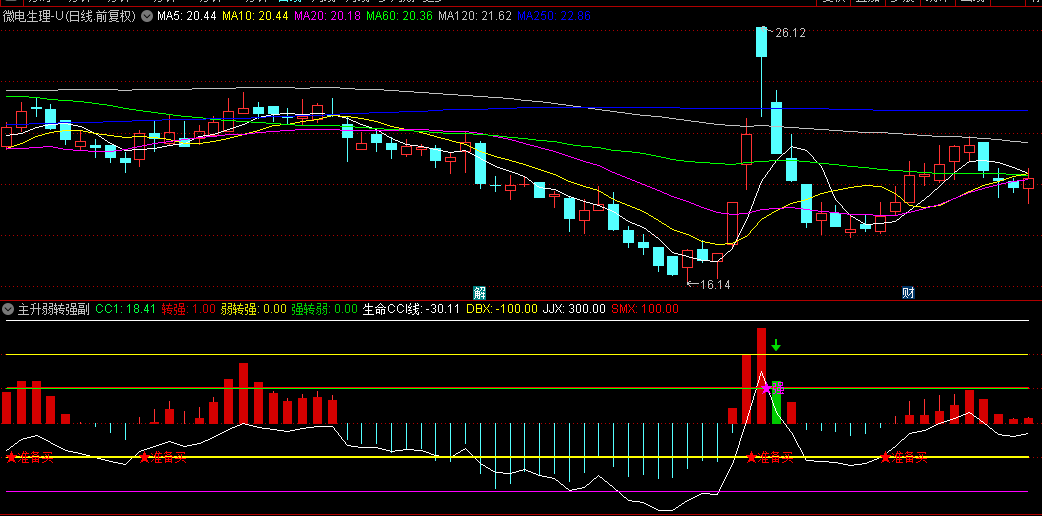Click the last ★准备买 marker on the right
Viewport: 1042px width, 516px height.
(903, 457)
